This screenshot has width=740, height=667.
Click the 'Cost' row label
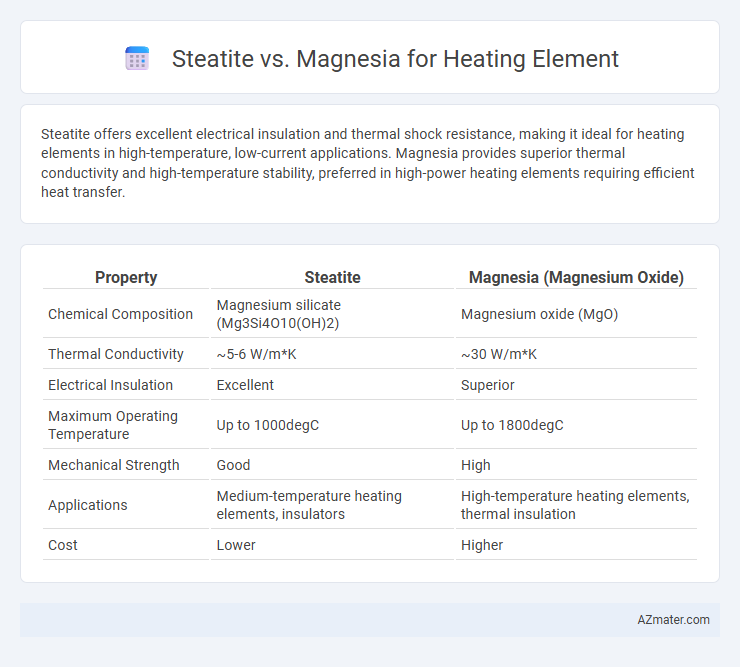pyautogui.click(x=62, y=545)
